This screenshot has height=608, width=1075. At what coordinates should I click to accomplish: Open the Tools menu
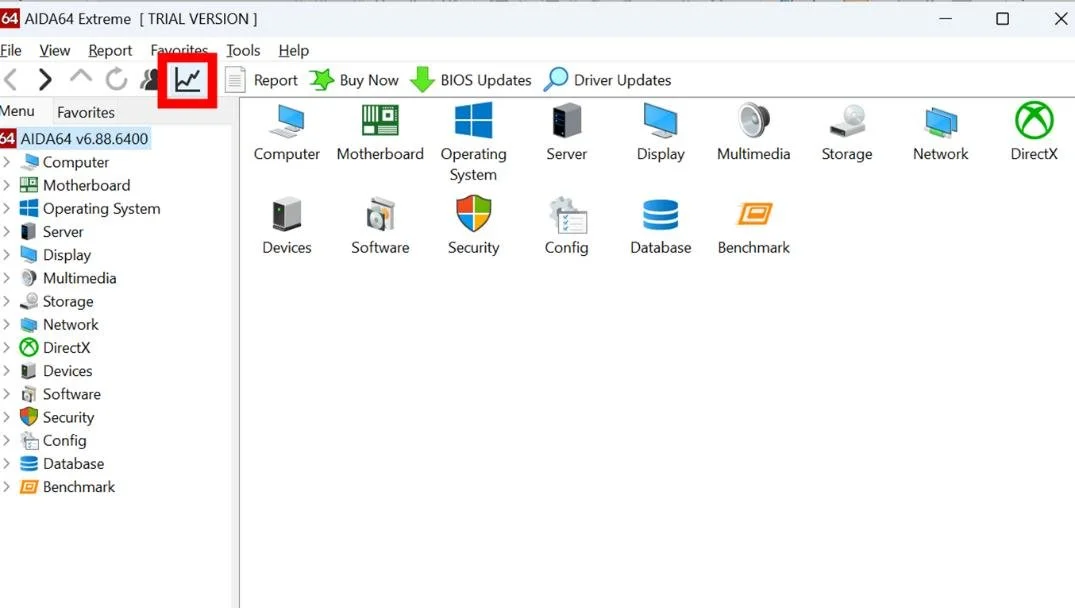pyautogui.click(x=243, y=50)
